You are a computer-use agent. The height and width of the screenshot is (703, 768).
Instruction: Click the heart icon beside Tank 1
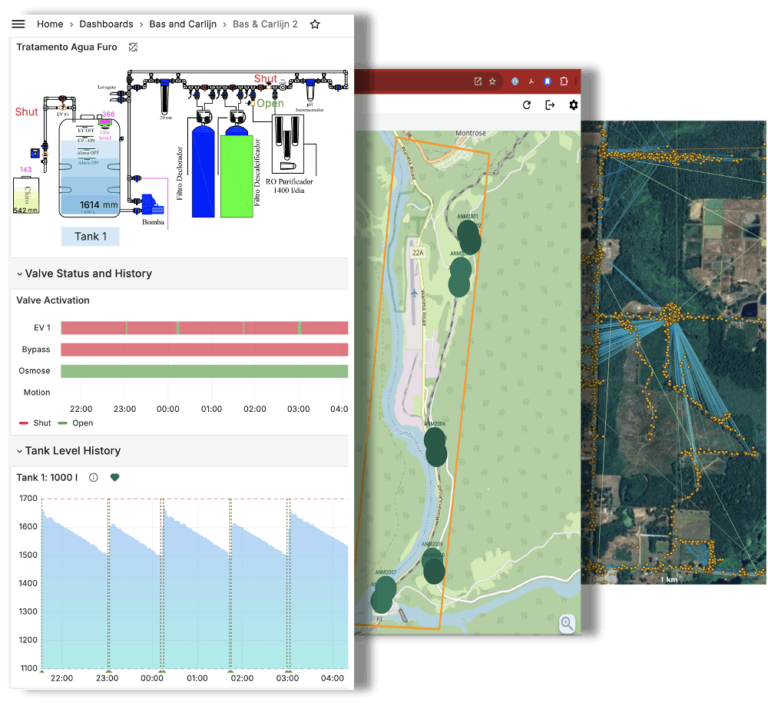click(x=115, y=477)
